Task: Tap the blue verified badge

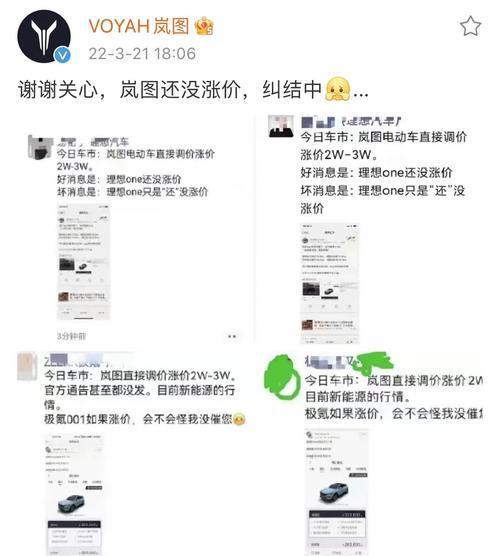Action: (x=62, y=55)
